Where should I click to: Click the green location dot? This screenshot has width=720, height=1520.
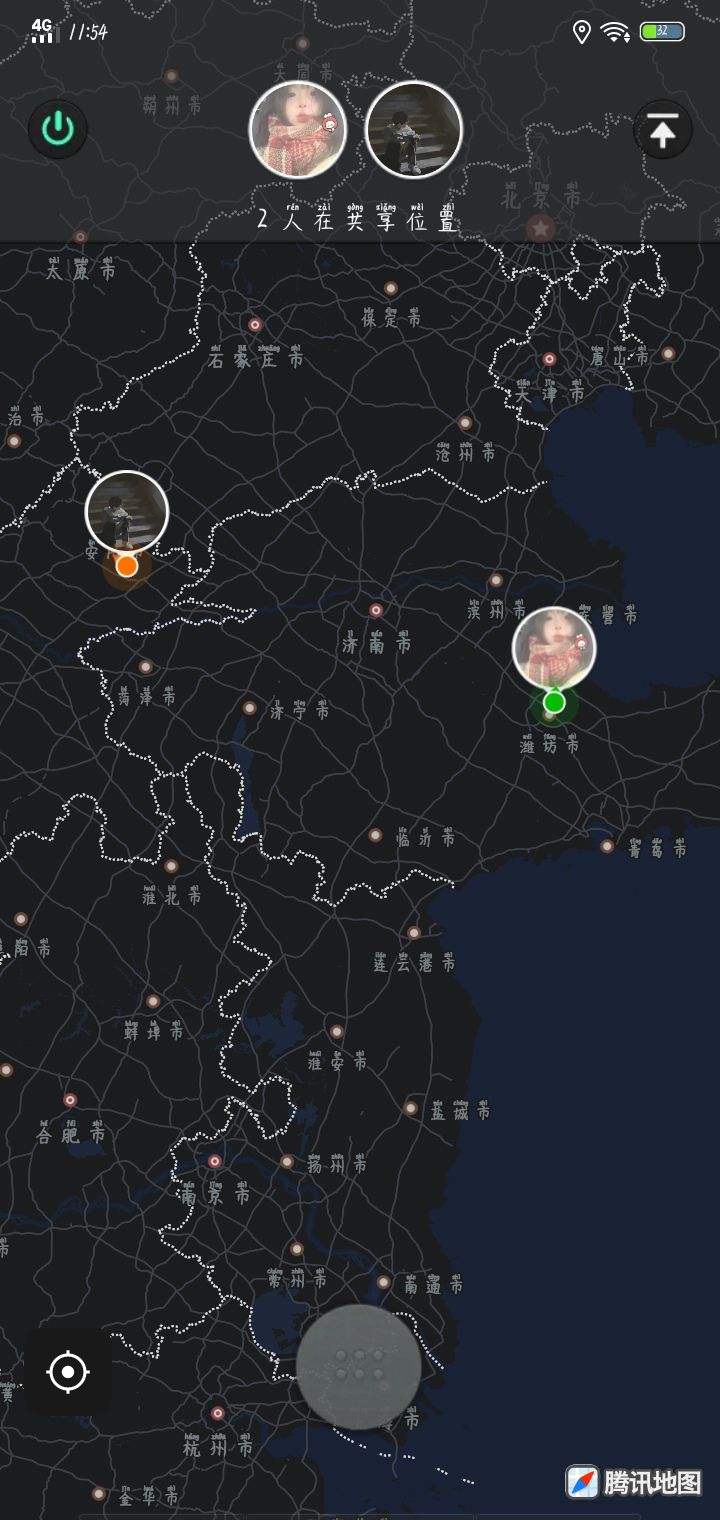[x=554, y=703]
